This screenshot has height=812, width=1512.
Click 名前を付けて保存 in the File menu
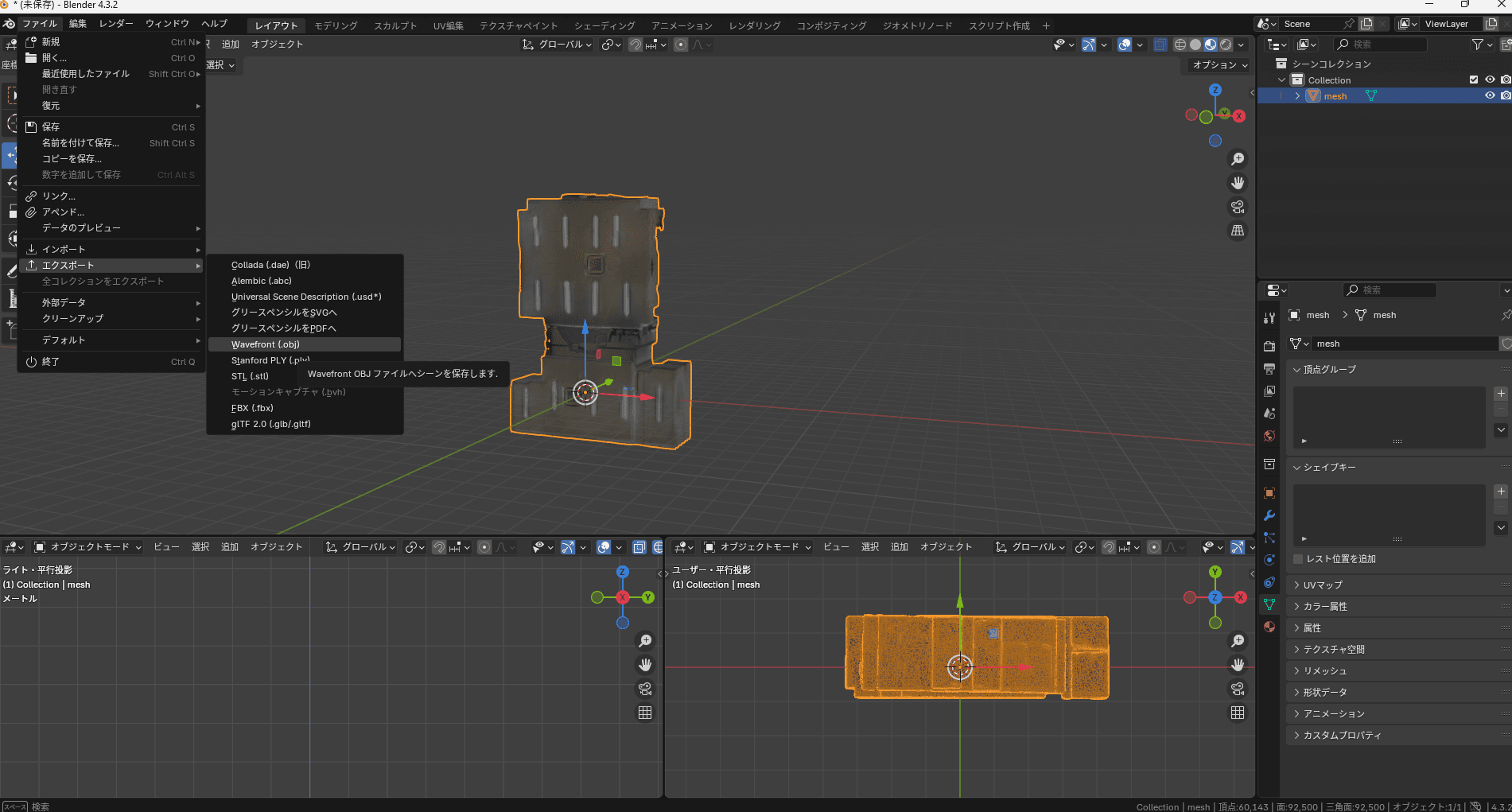[80, 143]
